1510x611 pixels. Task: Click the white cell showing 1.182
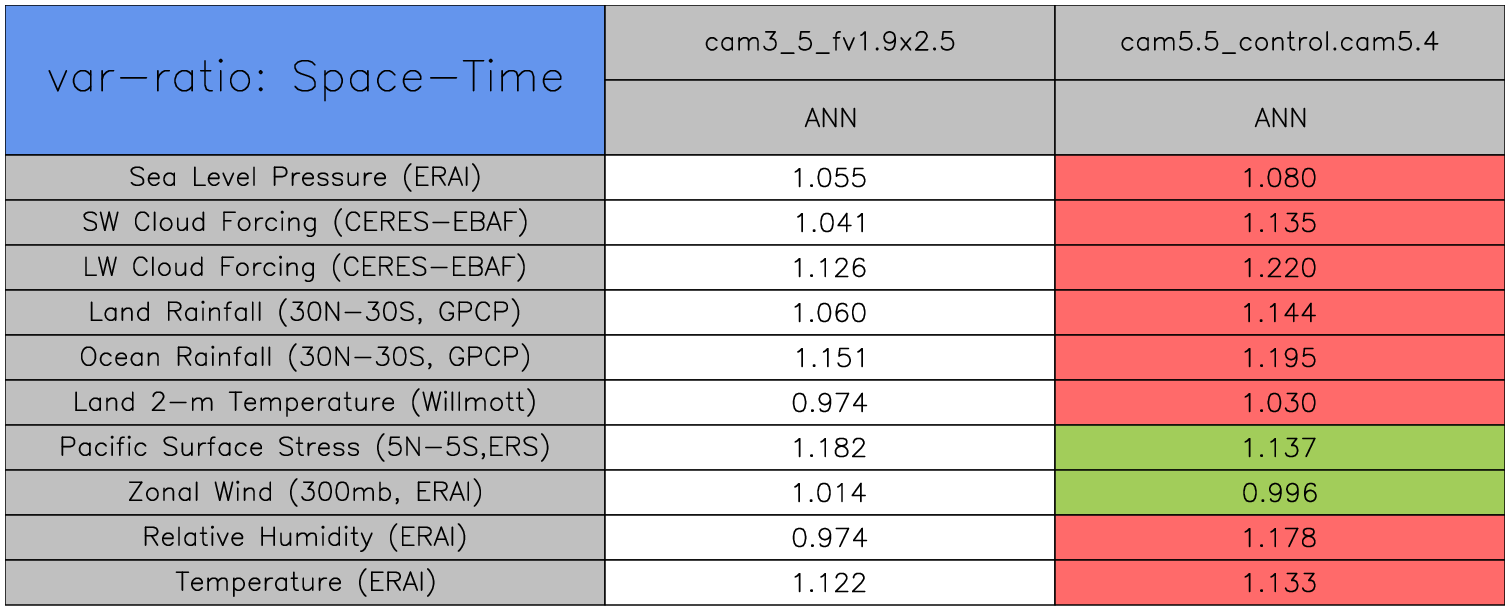pos(830,447)
